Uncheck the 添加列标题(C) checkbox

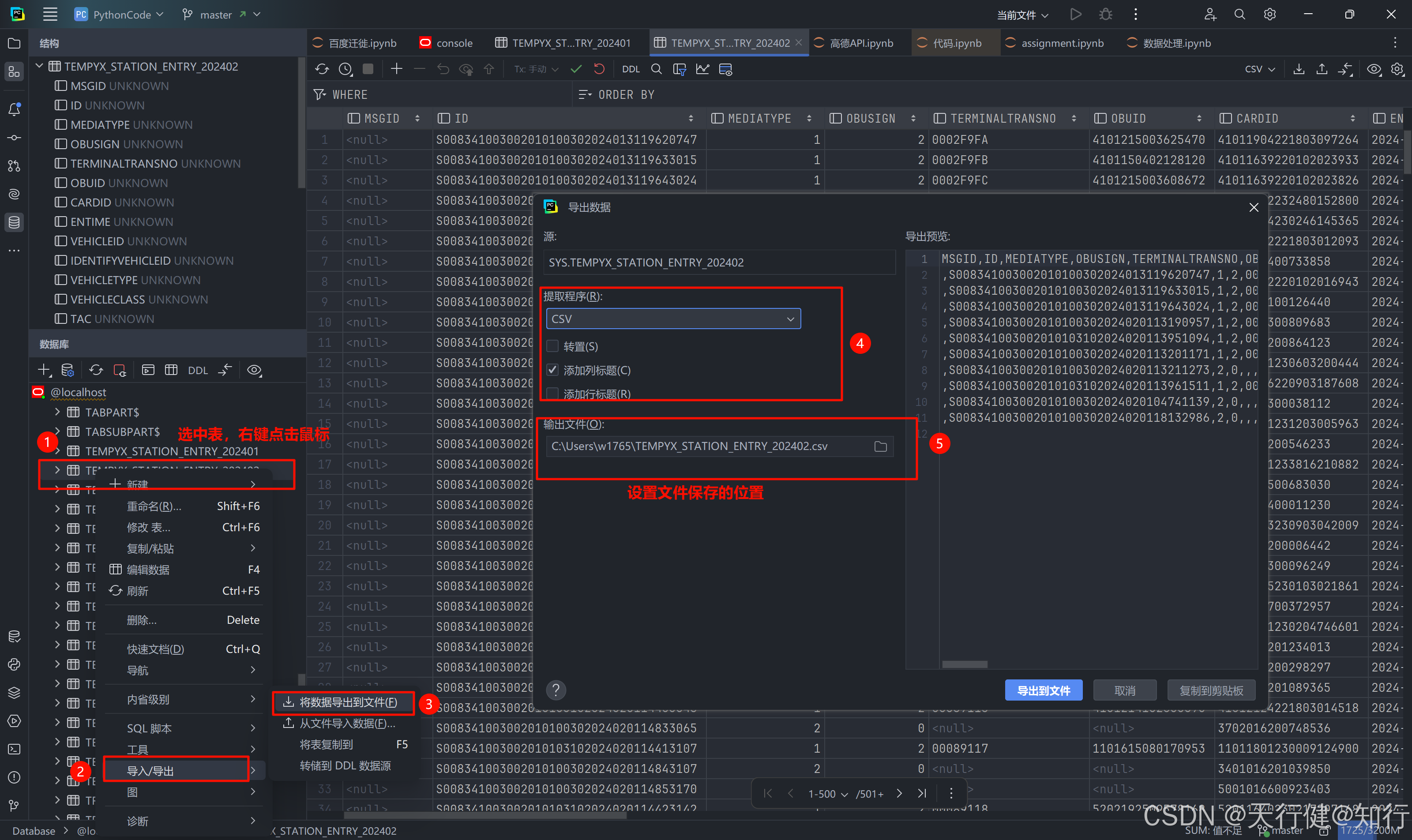(552, 370)
